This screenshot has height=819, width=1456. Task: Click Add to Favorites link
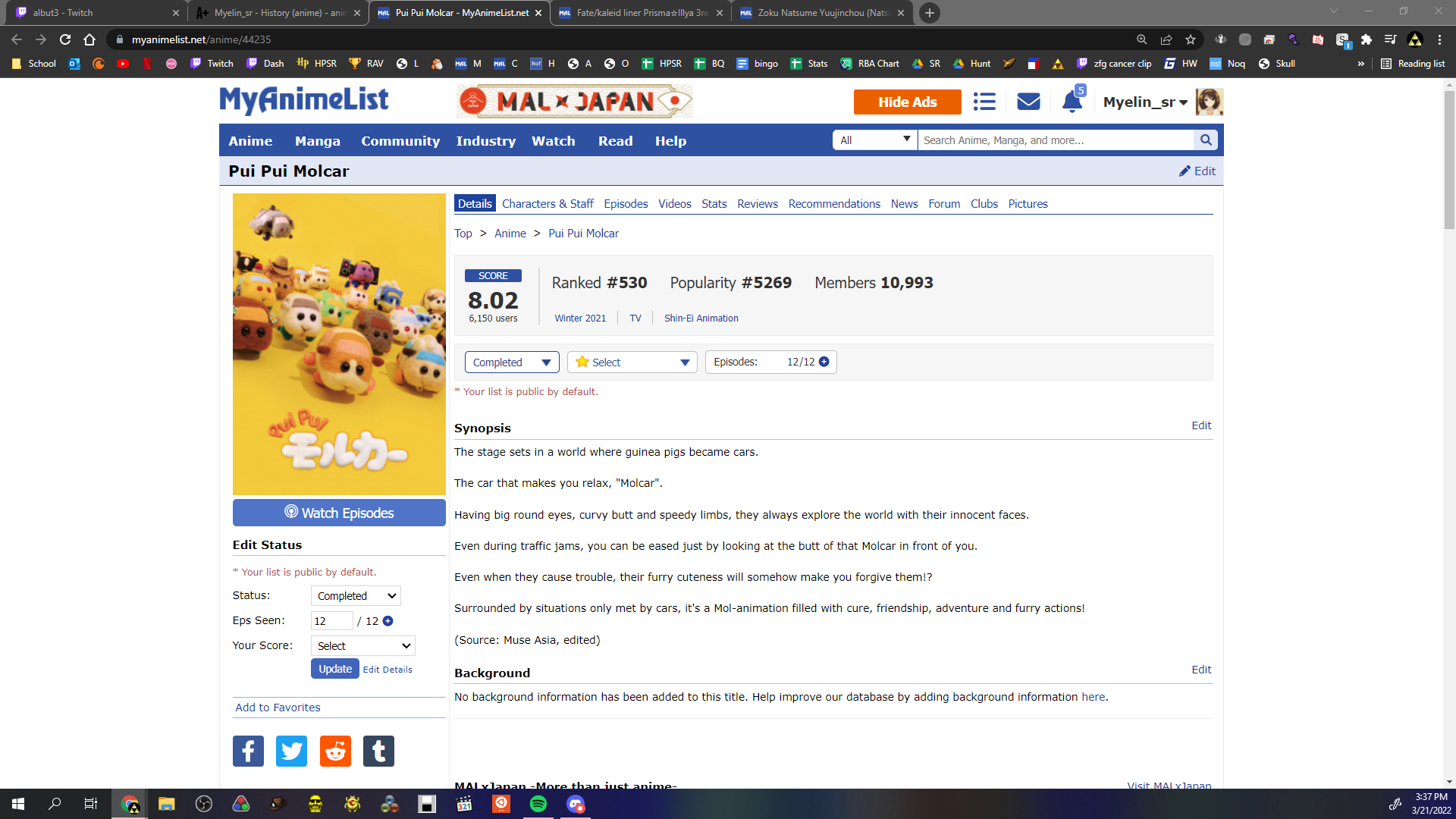click(278, 708)
